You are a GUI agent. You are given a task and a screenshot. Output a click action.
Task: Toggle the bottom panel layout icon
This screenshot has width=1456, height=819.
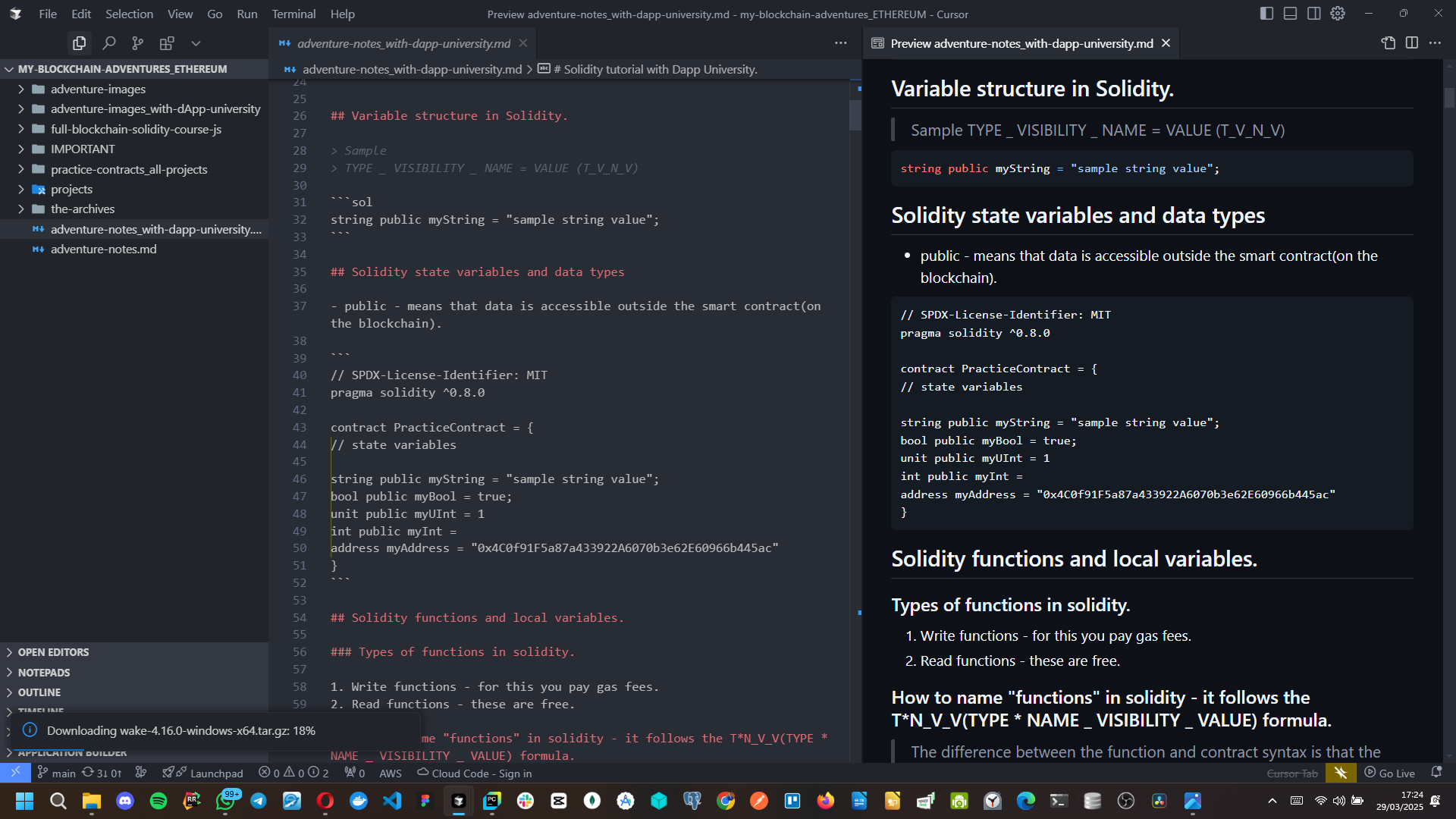tap(1290, 14)
